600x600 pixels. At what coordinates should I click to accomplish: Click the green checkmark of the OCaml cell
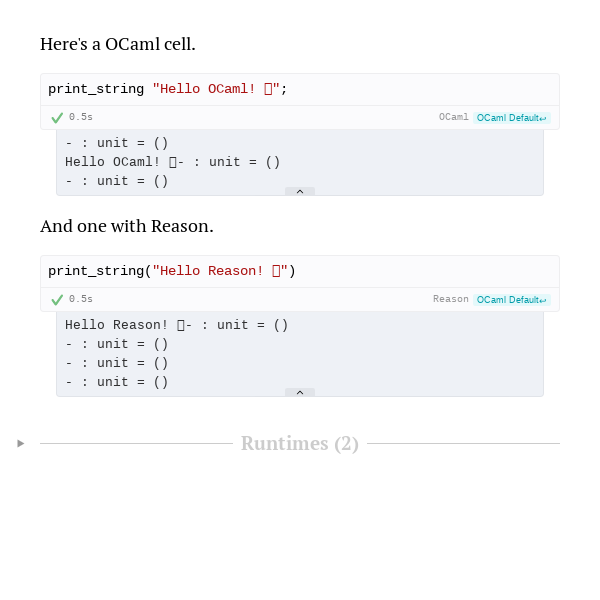[x=57, y=118]
